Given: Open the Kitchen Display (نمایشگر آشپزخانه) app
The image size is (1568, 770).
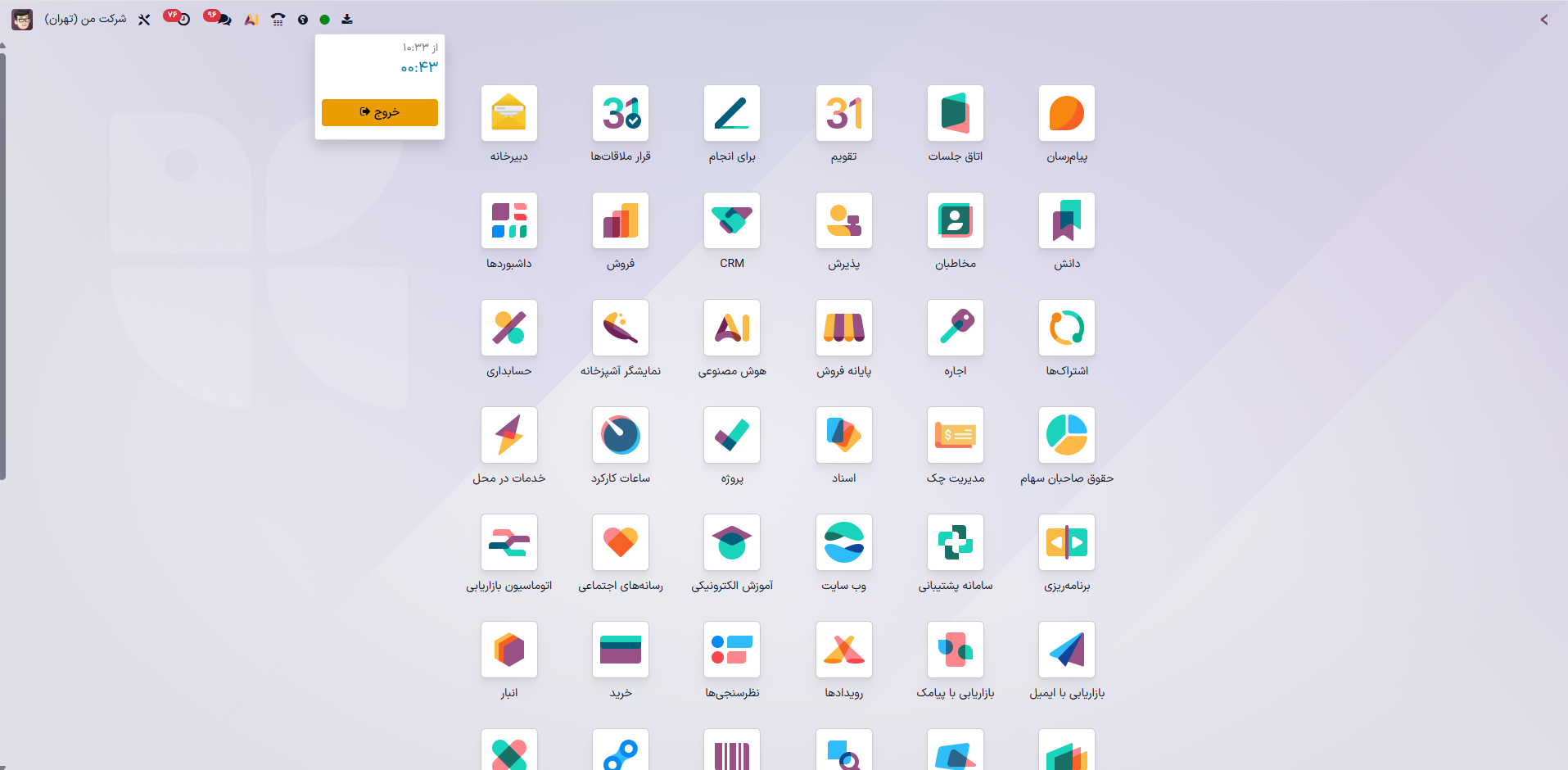Looking at the screenshot, I should 621,328.
